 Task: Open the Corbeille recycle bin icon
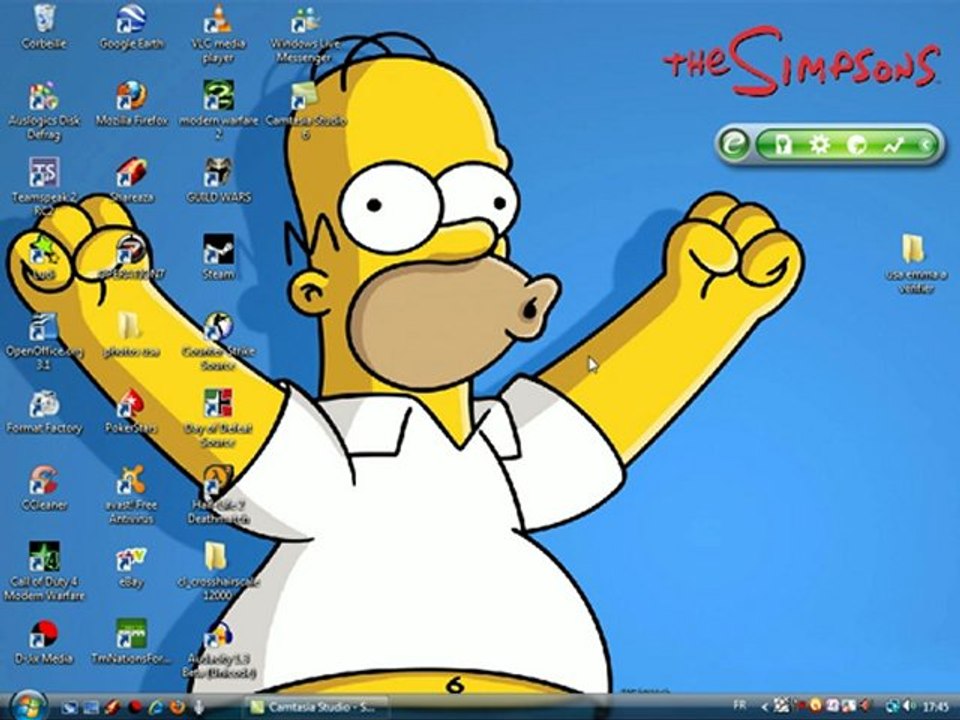[x=43, y=27]
